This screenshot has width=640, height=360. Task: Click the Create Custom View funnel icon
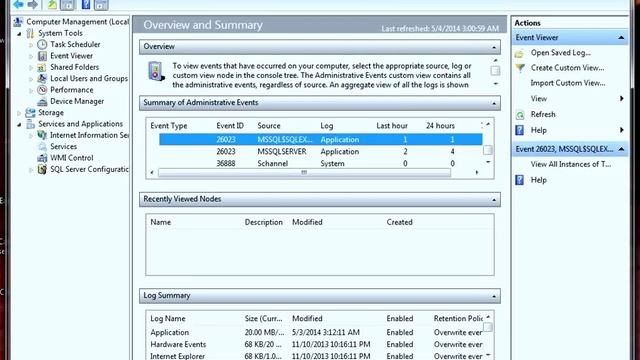tap(520, 68)
